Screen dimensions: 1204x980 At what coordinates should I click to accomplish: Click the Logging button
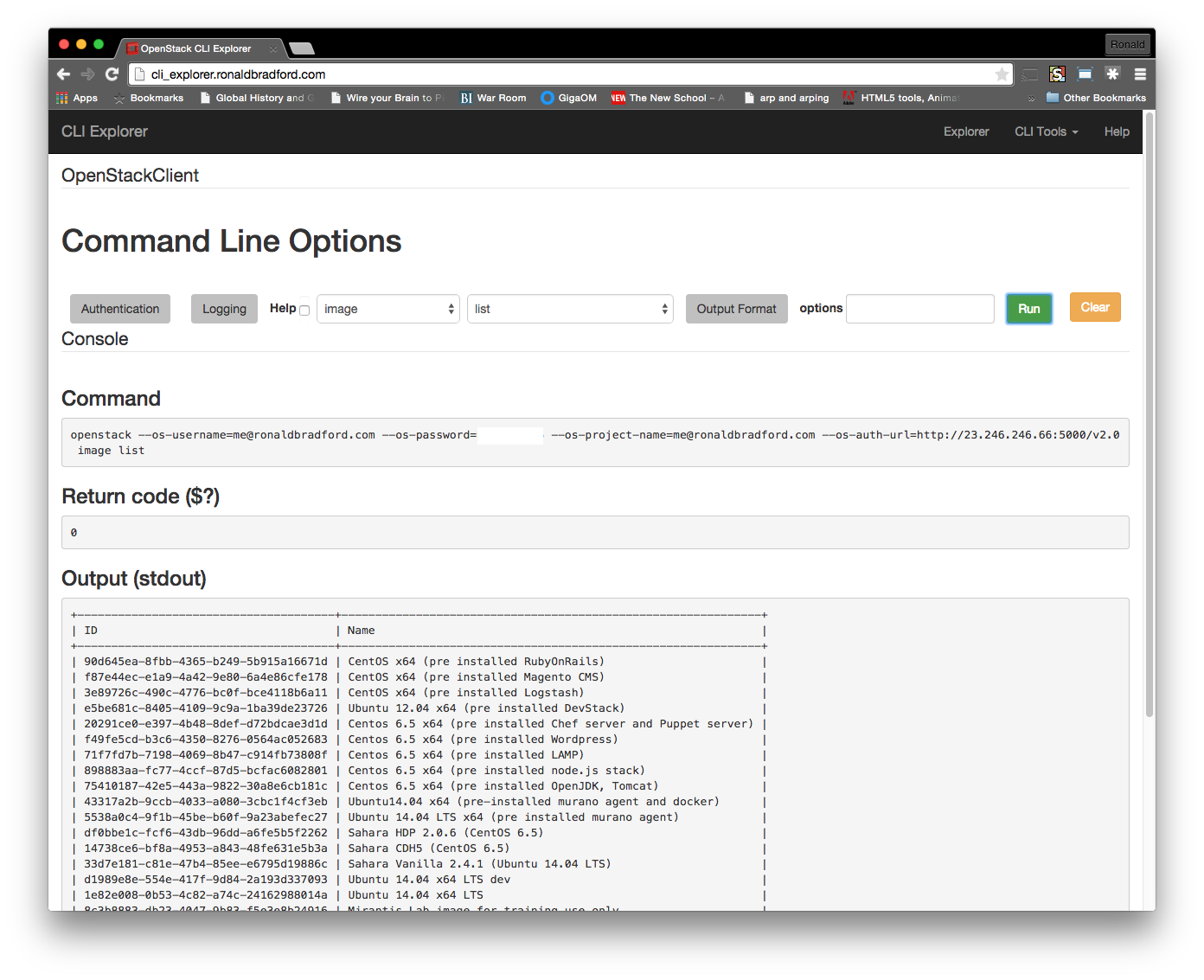pos(224,309)
